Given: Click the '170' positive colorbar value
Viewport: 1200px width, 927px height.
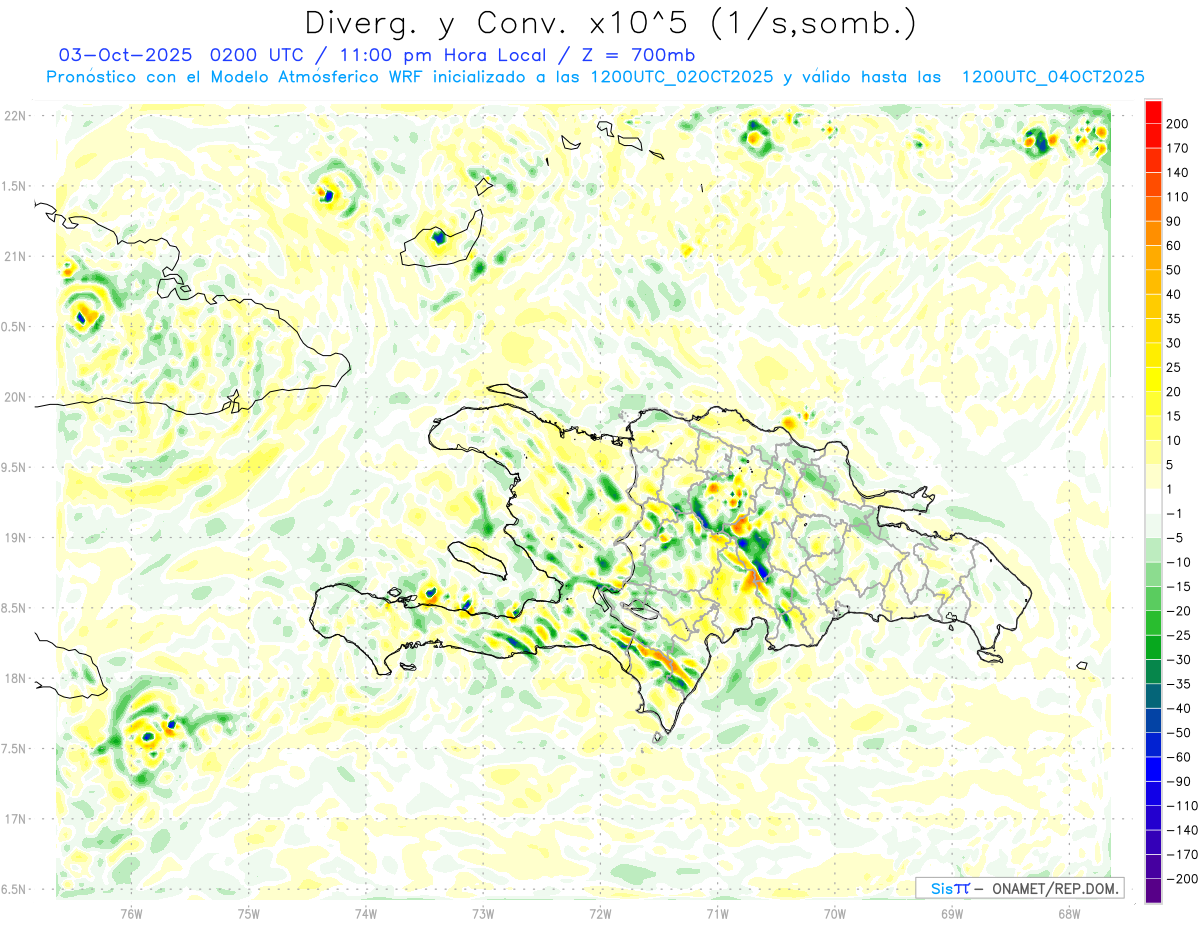Looking at the screenshot, I should (1177, 148).
